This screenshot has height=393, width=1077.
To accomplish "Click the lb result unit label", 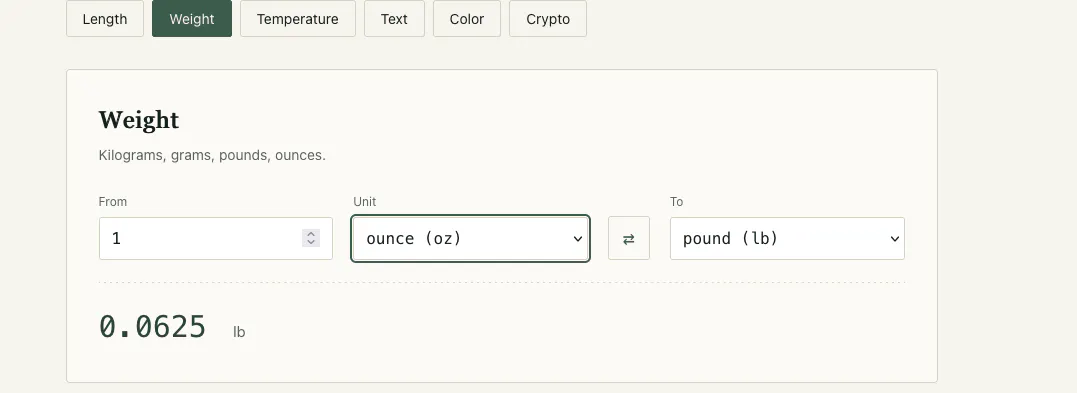I will [x=239, y=332].
